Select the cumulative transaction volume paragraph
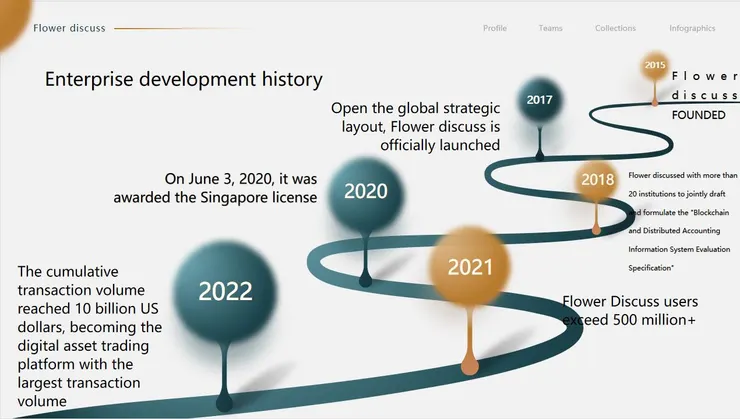The image size is (740, 419). pos(90,337)
